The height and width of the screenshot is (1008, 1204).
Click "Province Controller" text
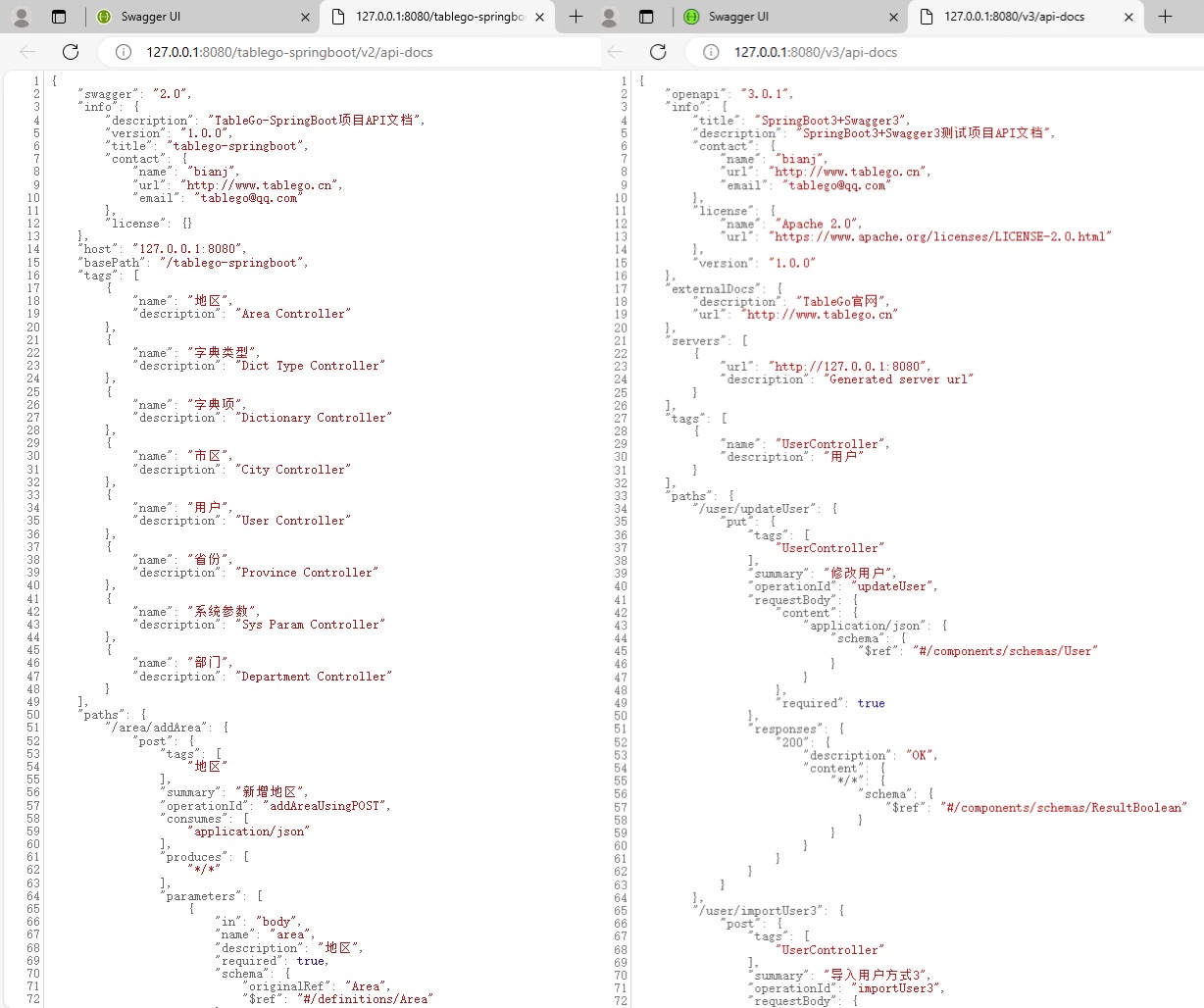click(x=307, y=573)
